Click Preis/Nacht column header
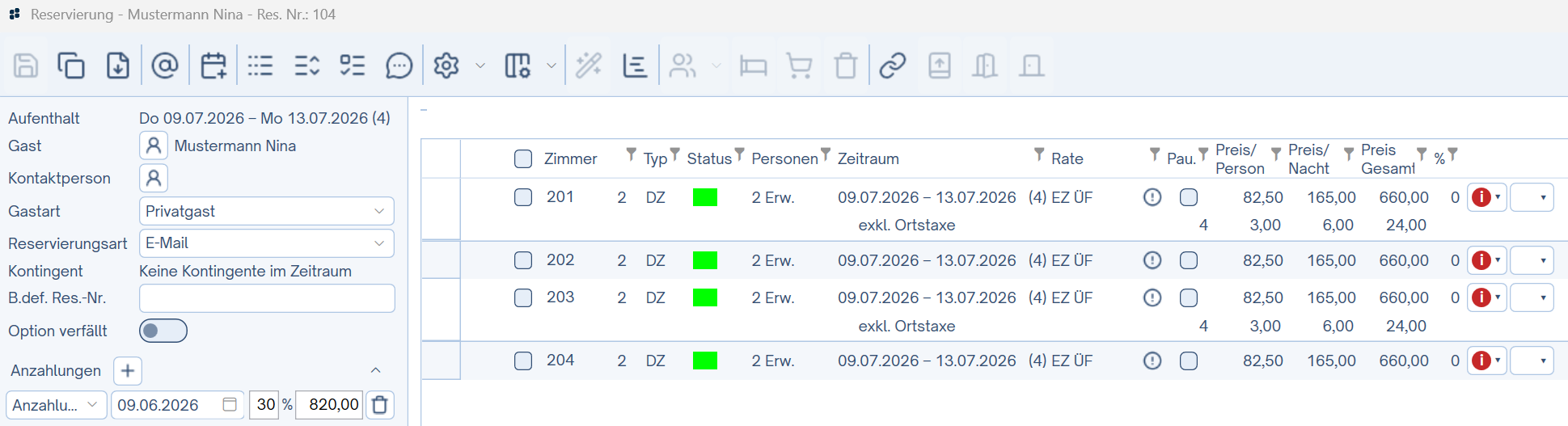Image resolution: width=1568 pixels, height=426 pixels. pyautogui.click(x=1308, y=159)
